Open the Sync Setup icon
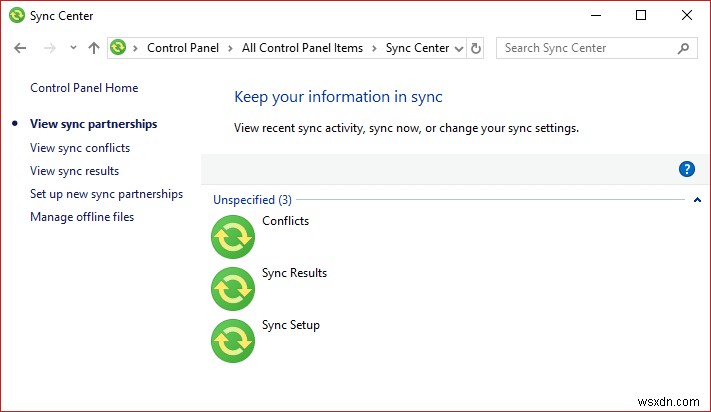The height and width of the screenshot is (412, 711). [233, 340]
